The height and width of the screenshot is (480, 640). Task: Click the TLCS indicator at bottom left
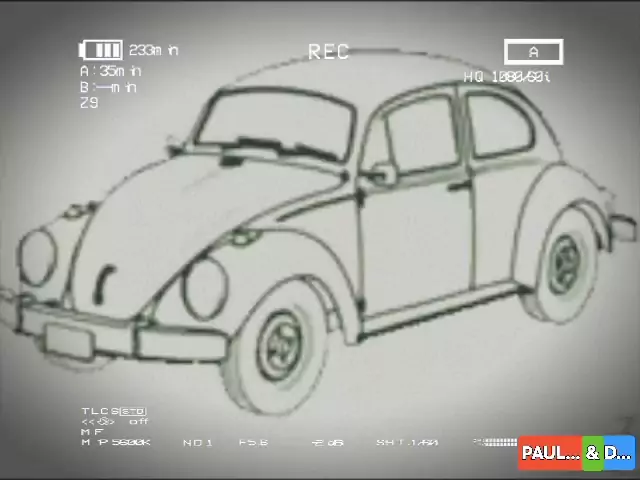pyautogui.click(x=113, y=411)
